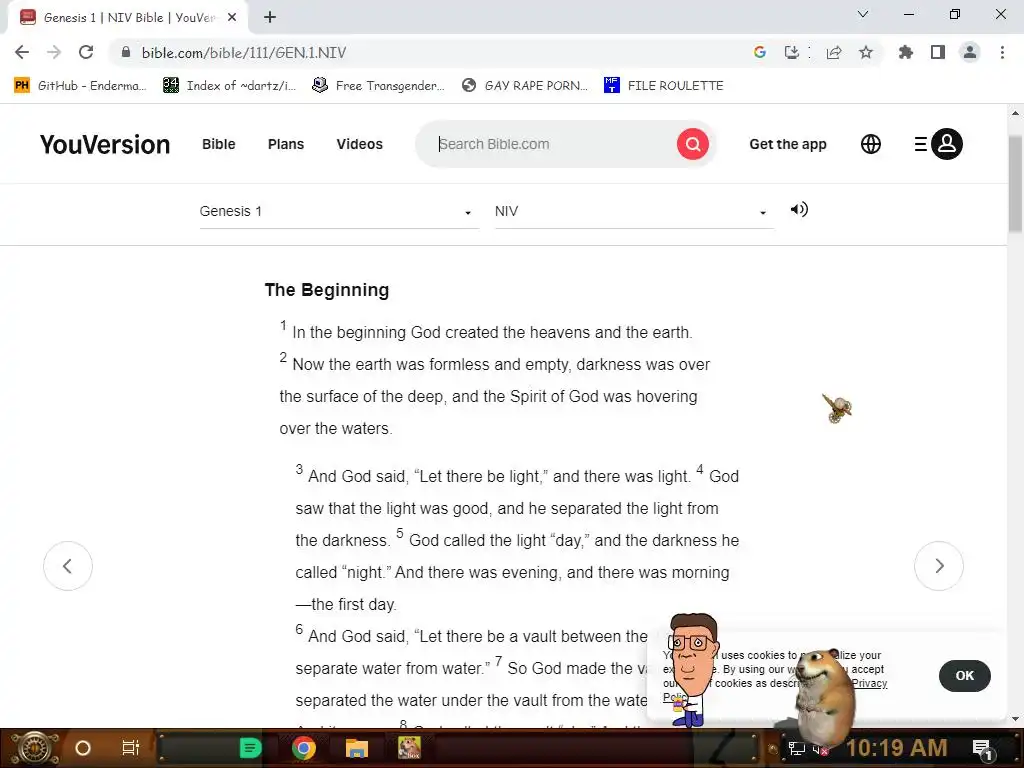1024x768 pixels.
Task: Open the Windows Start button
Action: [x=34, y=748]
